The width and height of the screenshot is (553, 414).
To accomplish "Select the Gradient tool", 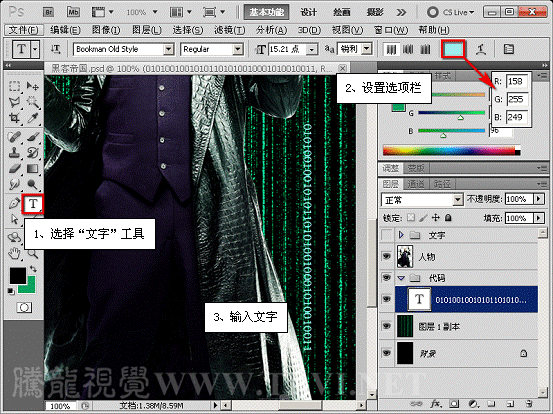I will click(32, 169).
